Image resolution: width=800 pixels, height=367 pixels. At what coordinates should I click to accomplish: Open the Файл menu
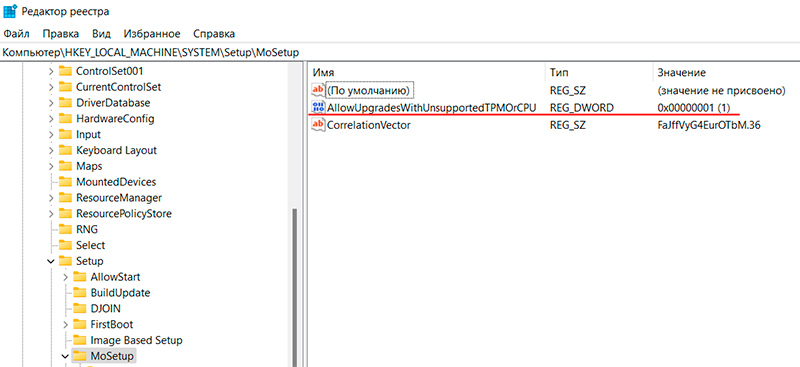click(16, 34)
